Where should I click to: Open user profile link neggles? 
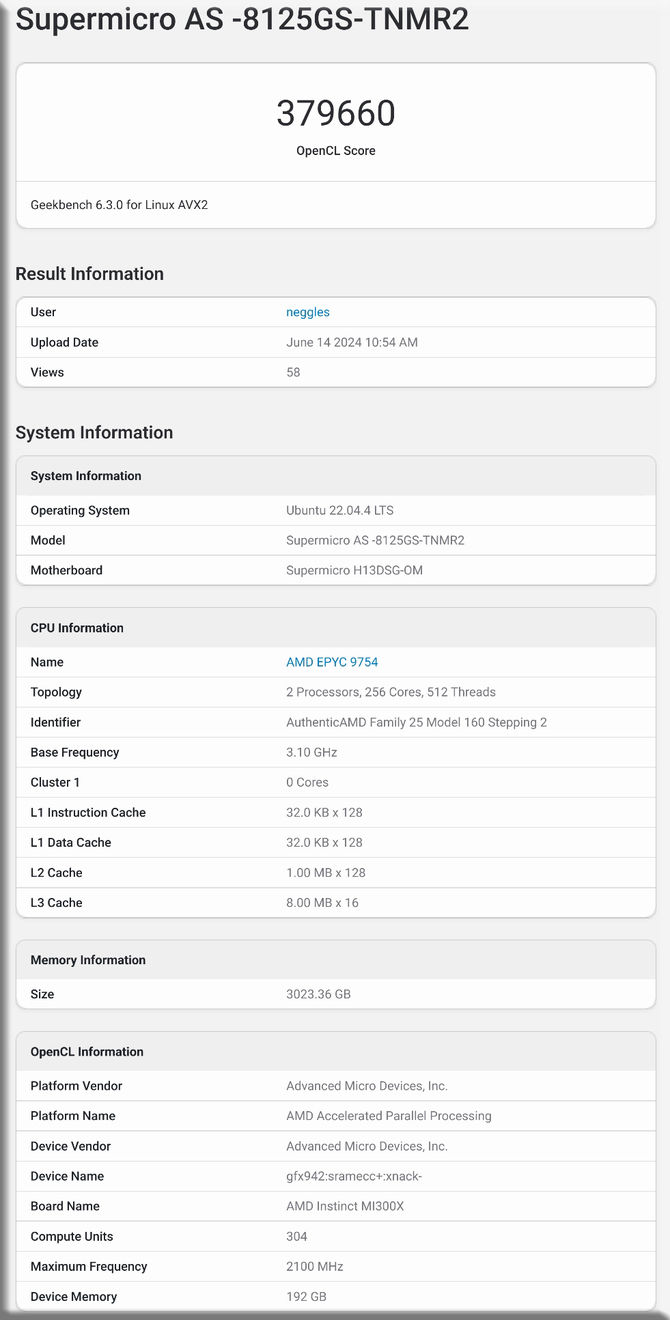tap(308, 312)
